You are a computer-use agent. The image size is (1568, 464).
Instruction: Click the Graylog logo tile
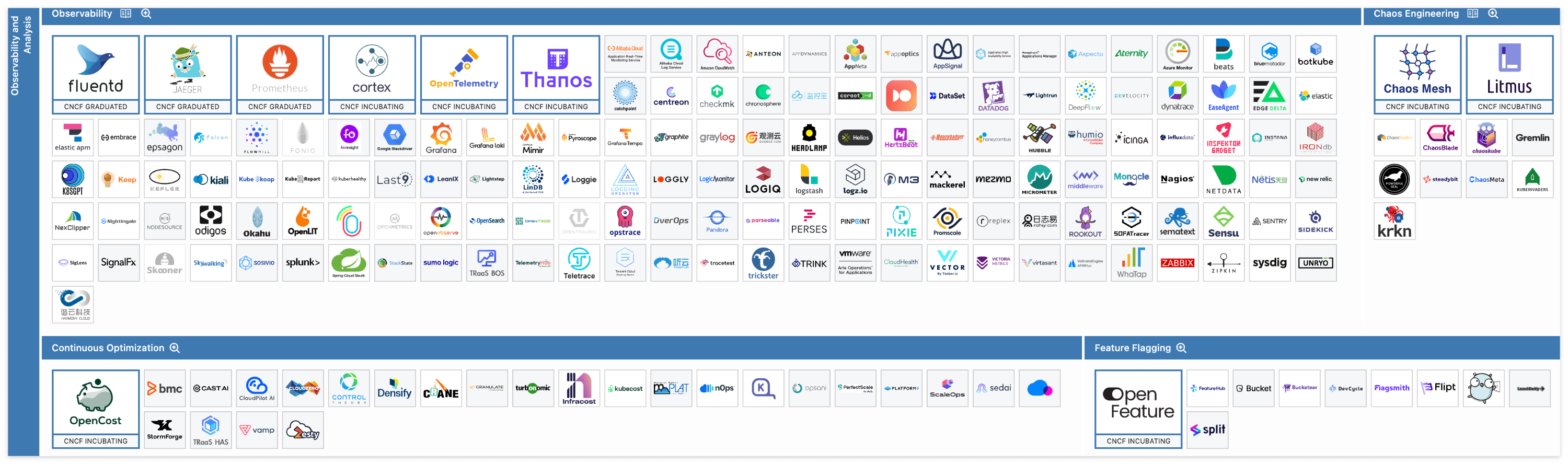point(717,137)
